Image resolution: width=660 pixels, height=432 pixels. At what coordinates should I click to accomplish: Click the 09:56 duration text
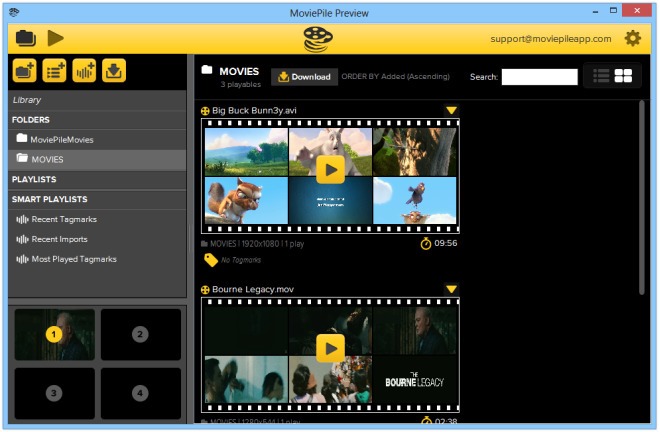[x=446, y=243]
